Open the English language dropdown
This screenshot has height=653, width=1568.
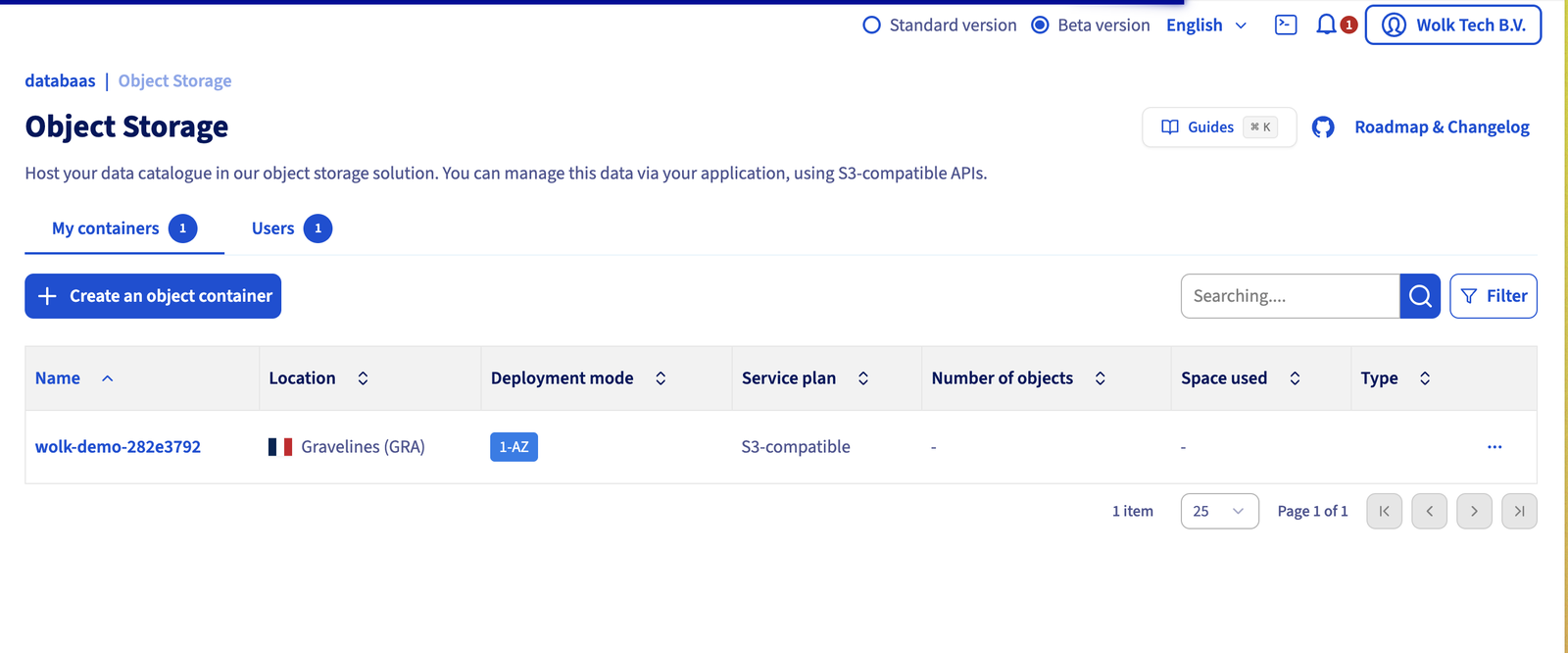point(1206,25)
